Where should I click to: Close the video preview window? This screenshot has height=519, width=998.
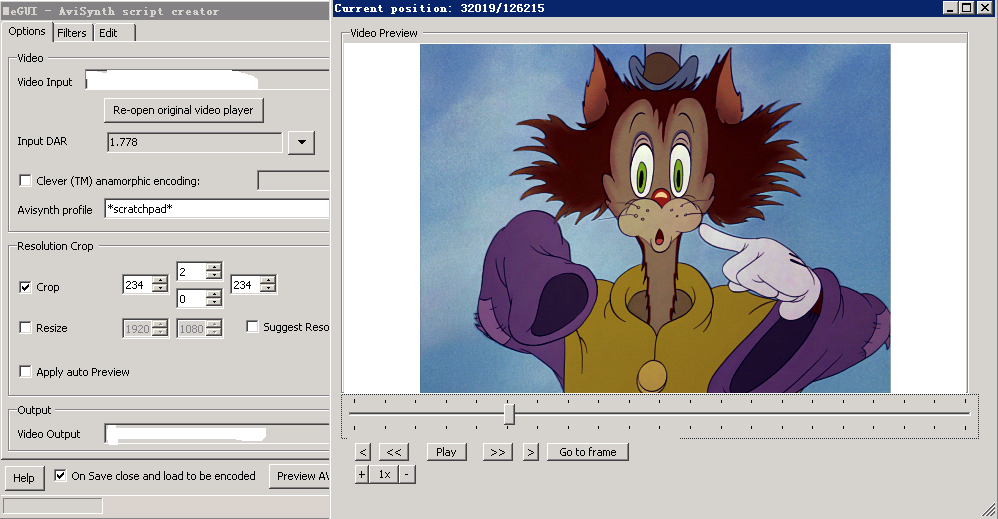(985, 8)
